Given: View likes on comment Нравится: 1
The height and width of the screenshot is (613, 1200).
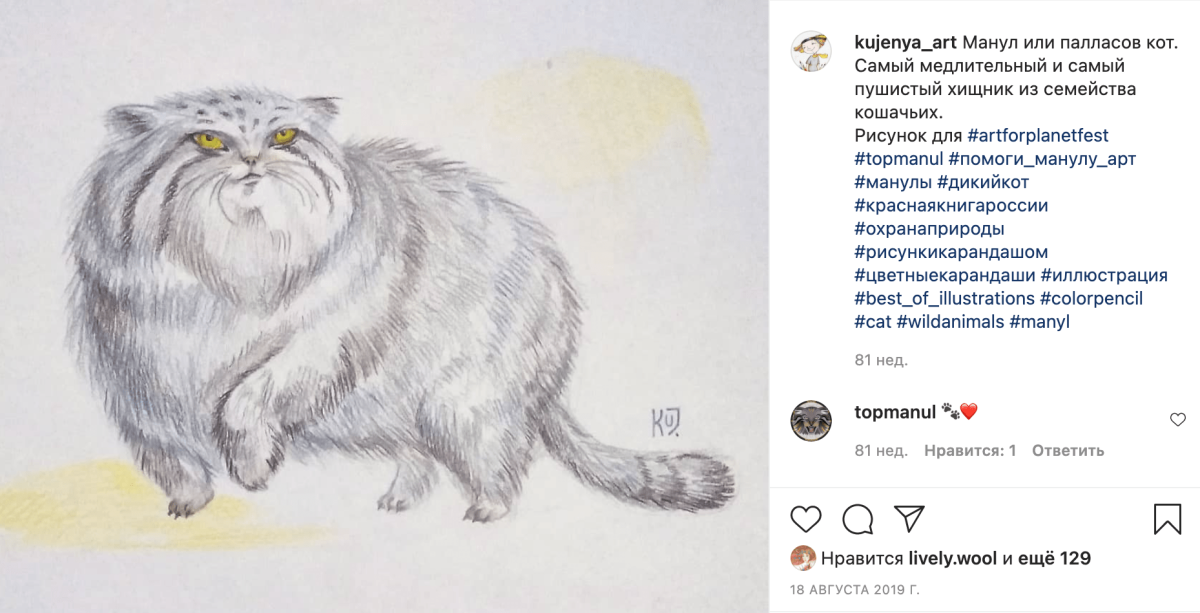Looking at the screenshot, I should [x=970, y=451].
